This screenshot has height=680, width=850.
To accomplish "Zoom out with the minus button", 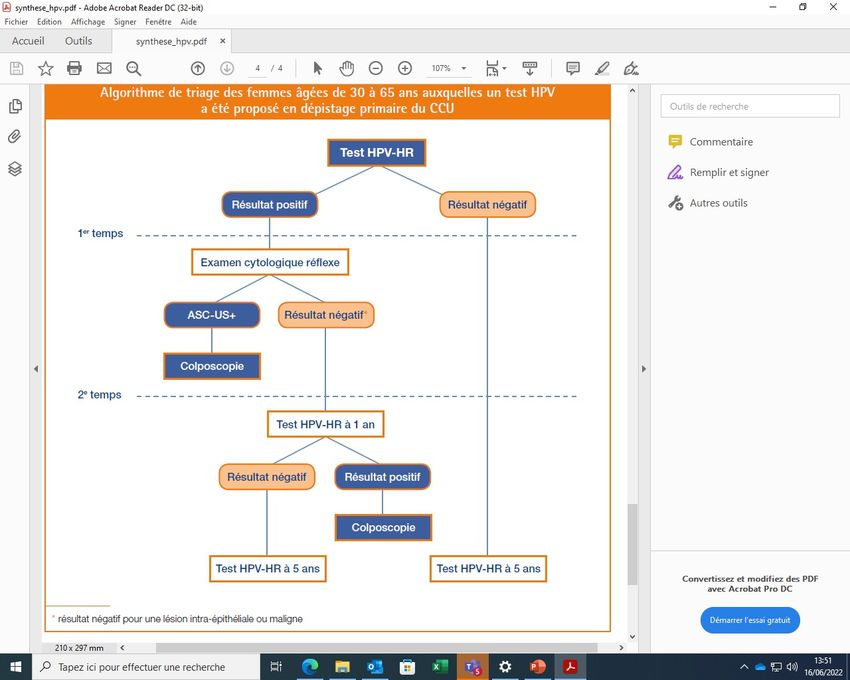I will (x=375, y=68).
